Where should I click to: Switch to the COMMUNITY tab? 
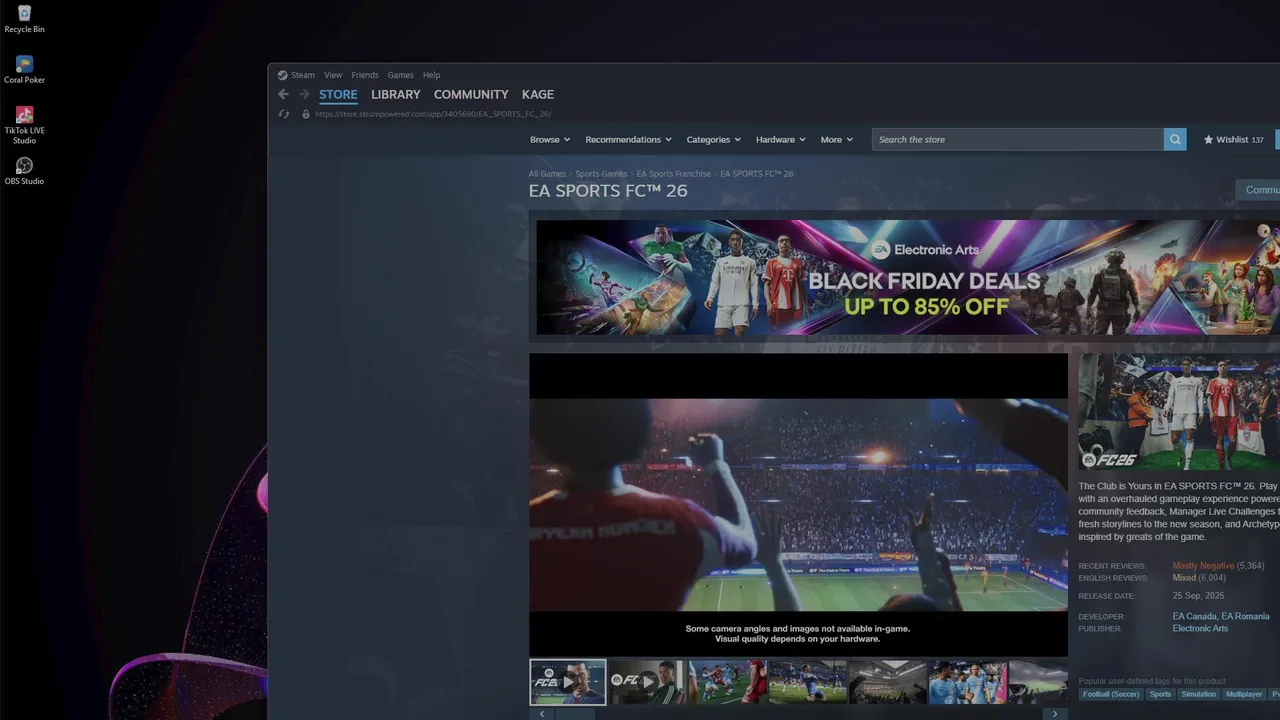(471, 94)
